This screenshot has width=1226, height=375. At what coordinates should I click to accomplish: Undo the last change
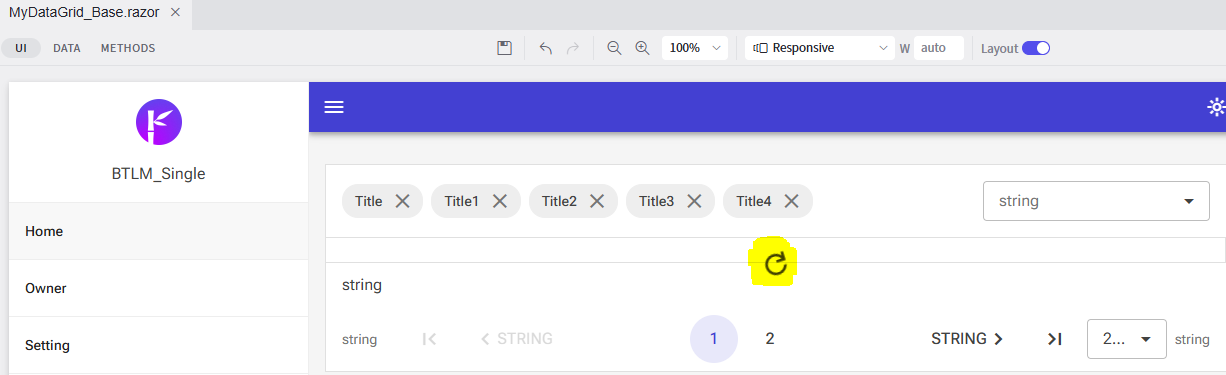545,48
